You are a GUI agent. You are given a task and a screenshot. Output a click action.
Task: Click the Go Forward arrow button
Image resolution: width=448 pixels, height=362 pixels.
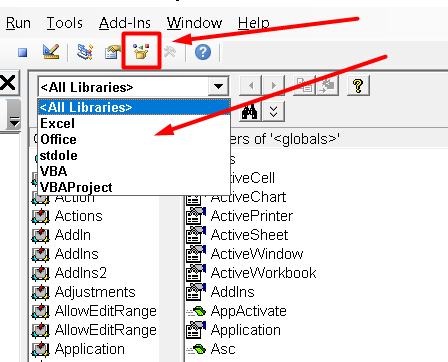[x=273, y=86]
